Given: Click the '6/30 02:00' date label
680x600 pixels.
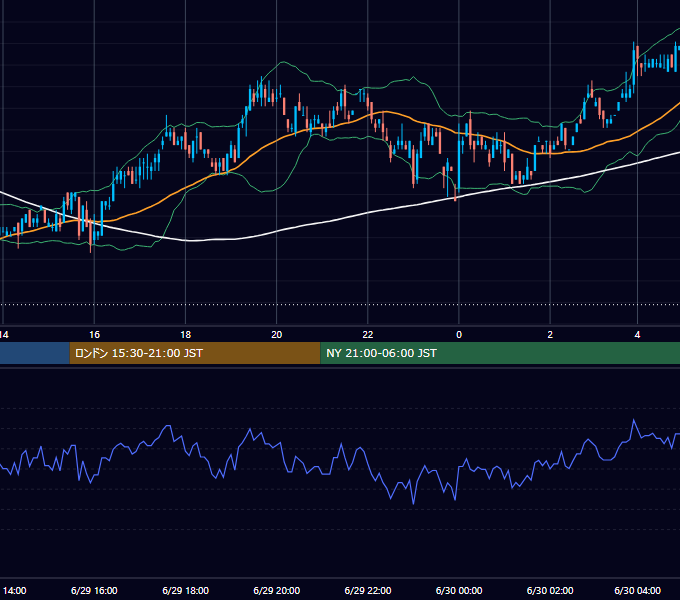Looking at the screenshot, I should point(550,590).
